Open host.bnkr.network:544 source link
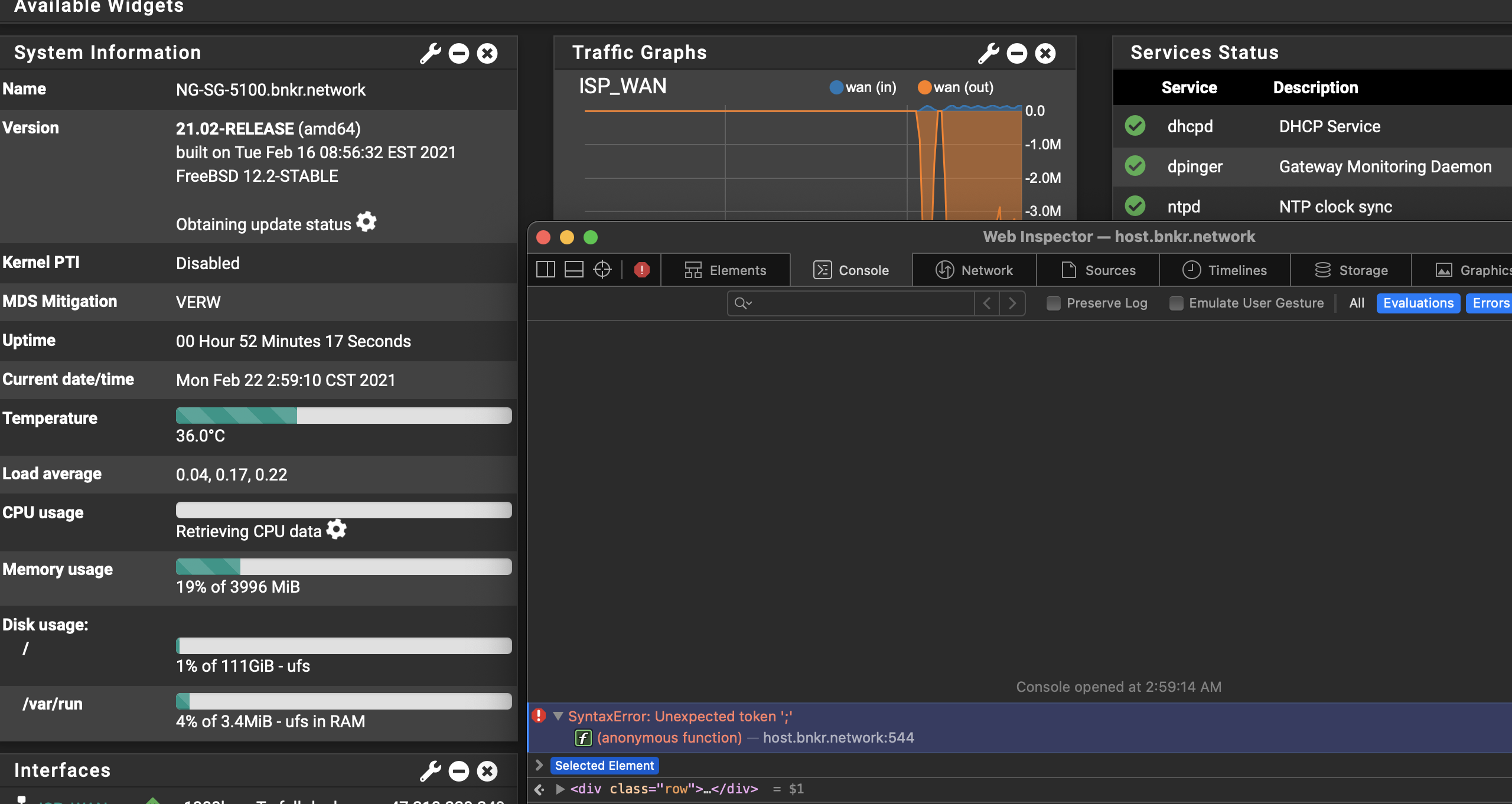The height and width of the screenshot is (804, 1512). pyautogui.click(x=839, y=738)
